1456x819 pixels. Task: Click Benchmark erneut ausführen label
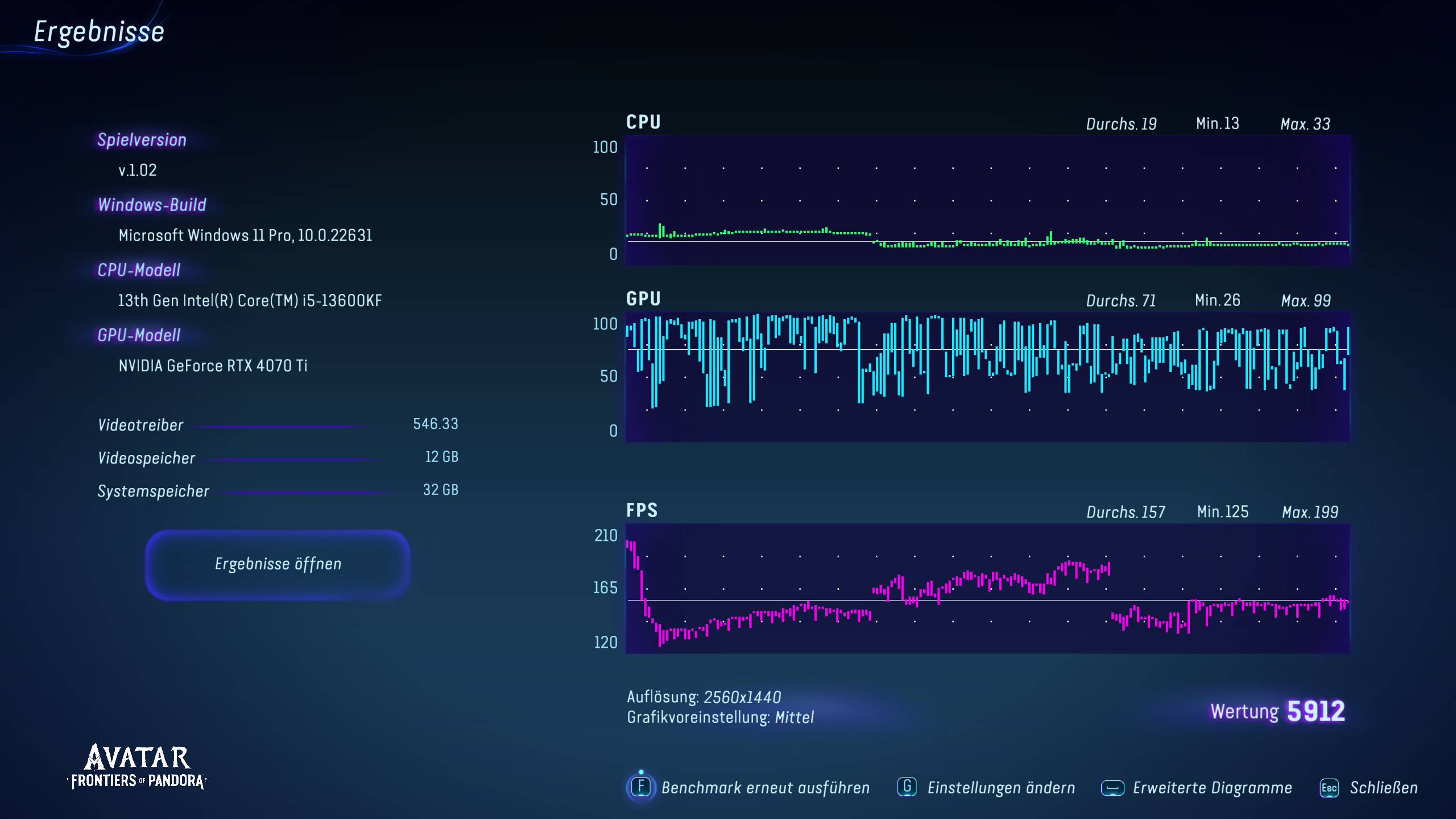[x=765, y=788]
